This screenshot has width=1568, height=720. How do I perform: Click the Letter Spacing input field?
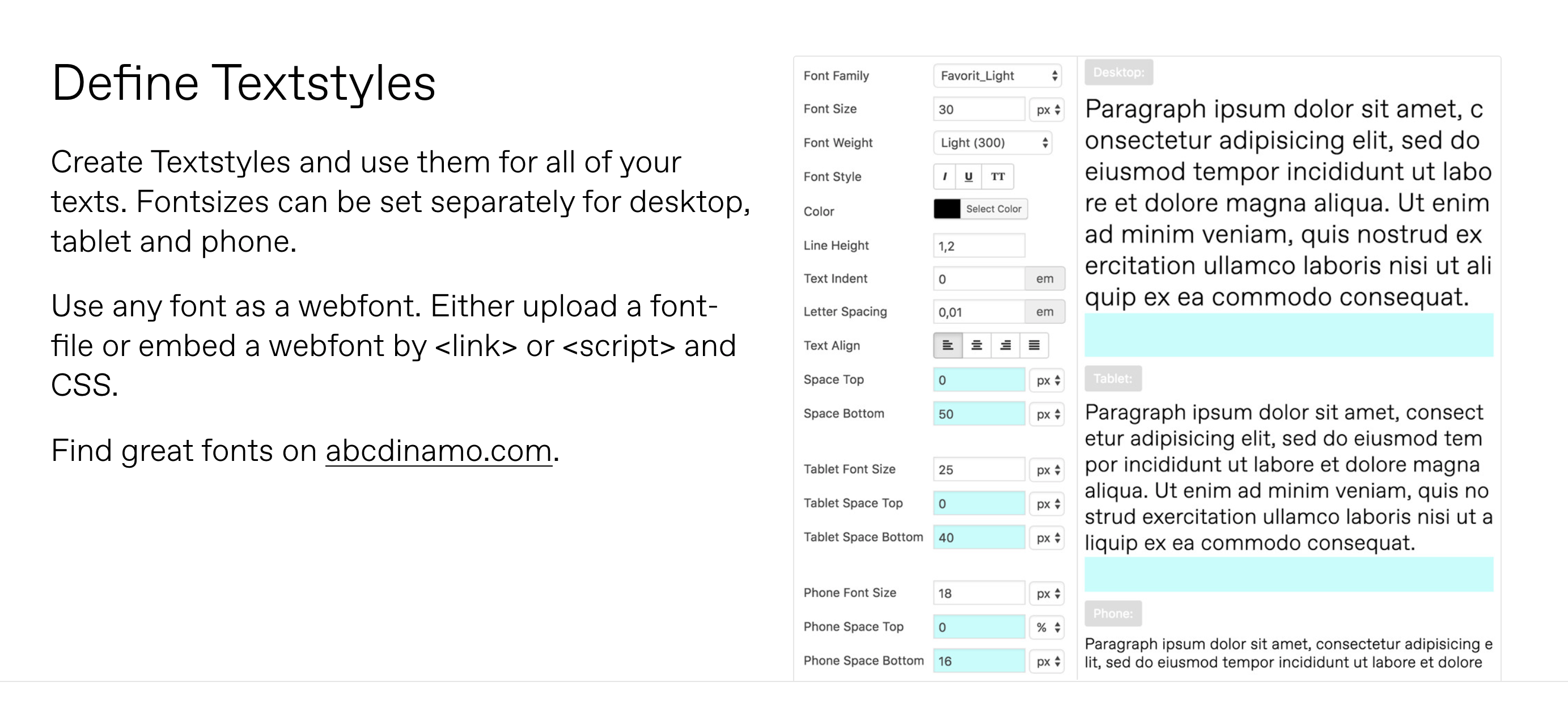[x=978, y=312]
